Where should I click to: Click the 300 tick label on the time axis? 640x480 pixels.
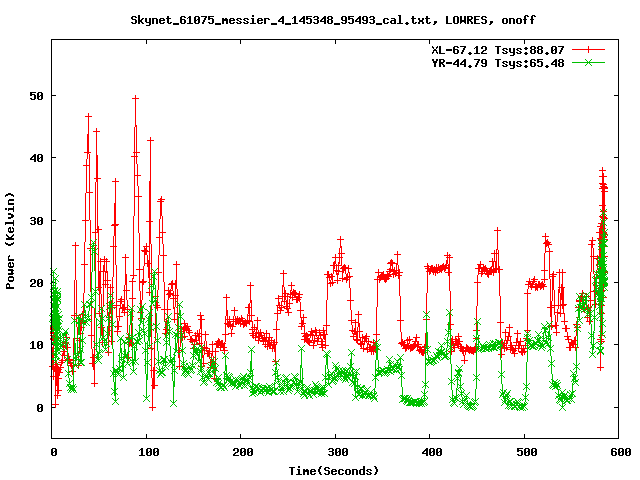click(336, 452)
